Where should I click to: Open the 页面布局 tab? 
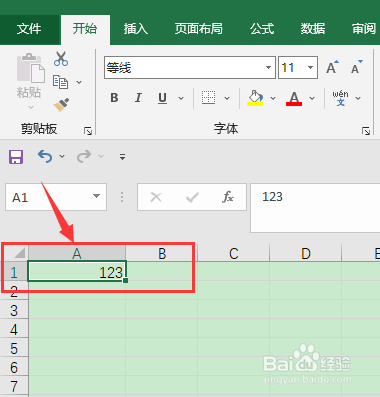click(199, 29)
